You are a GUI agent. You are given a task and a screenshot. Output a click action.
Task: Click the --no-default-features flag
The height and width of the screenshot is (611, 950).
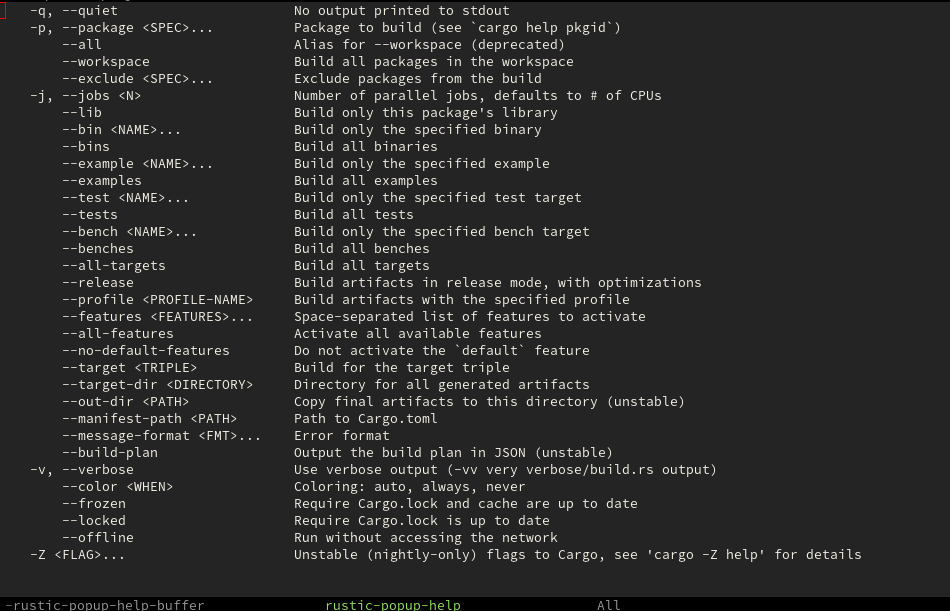145,351
